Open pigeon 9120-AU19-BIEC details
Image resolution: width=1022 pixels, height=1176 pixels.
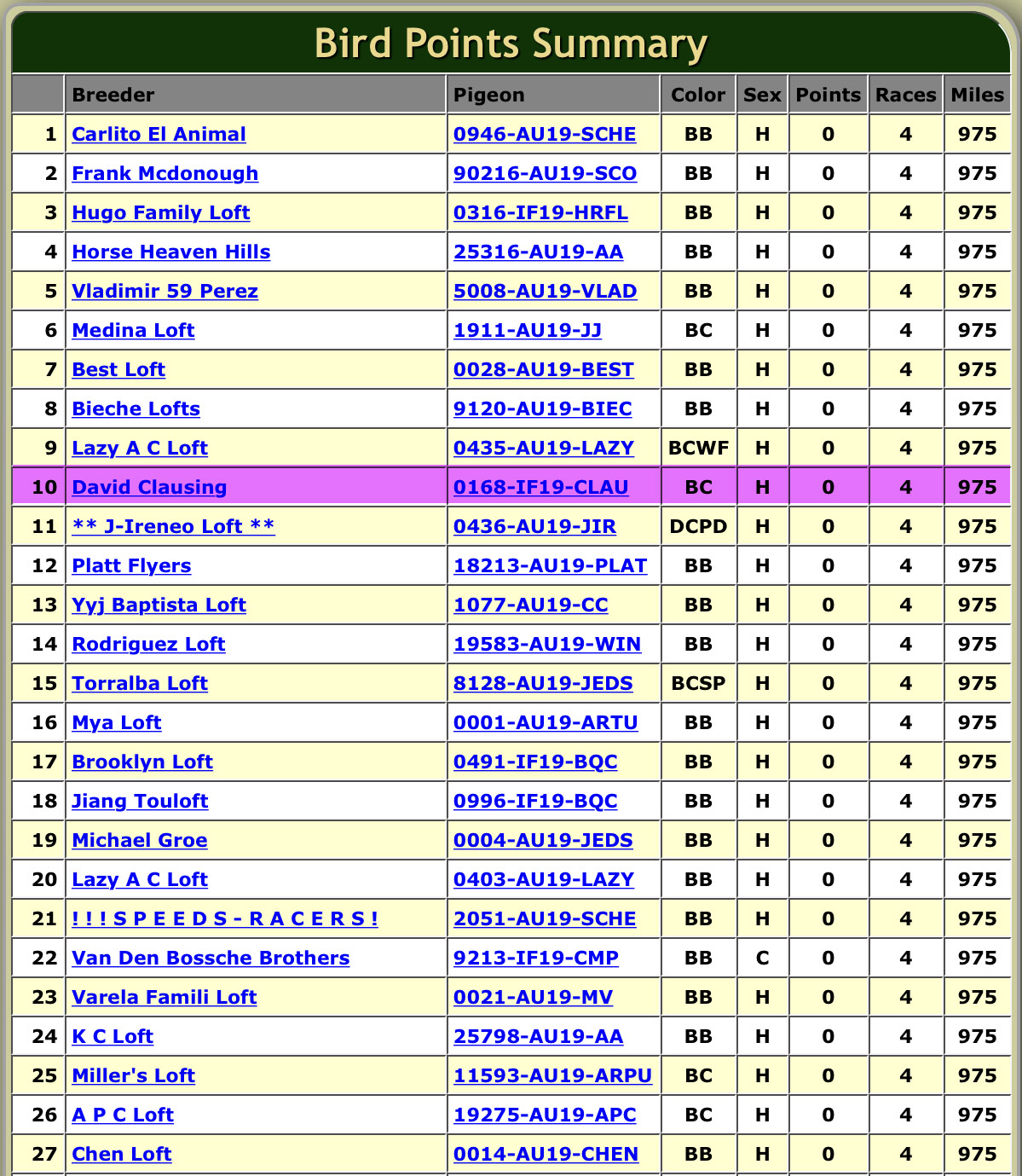tap(542, 409)
